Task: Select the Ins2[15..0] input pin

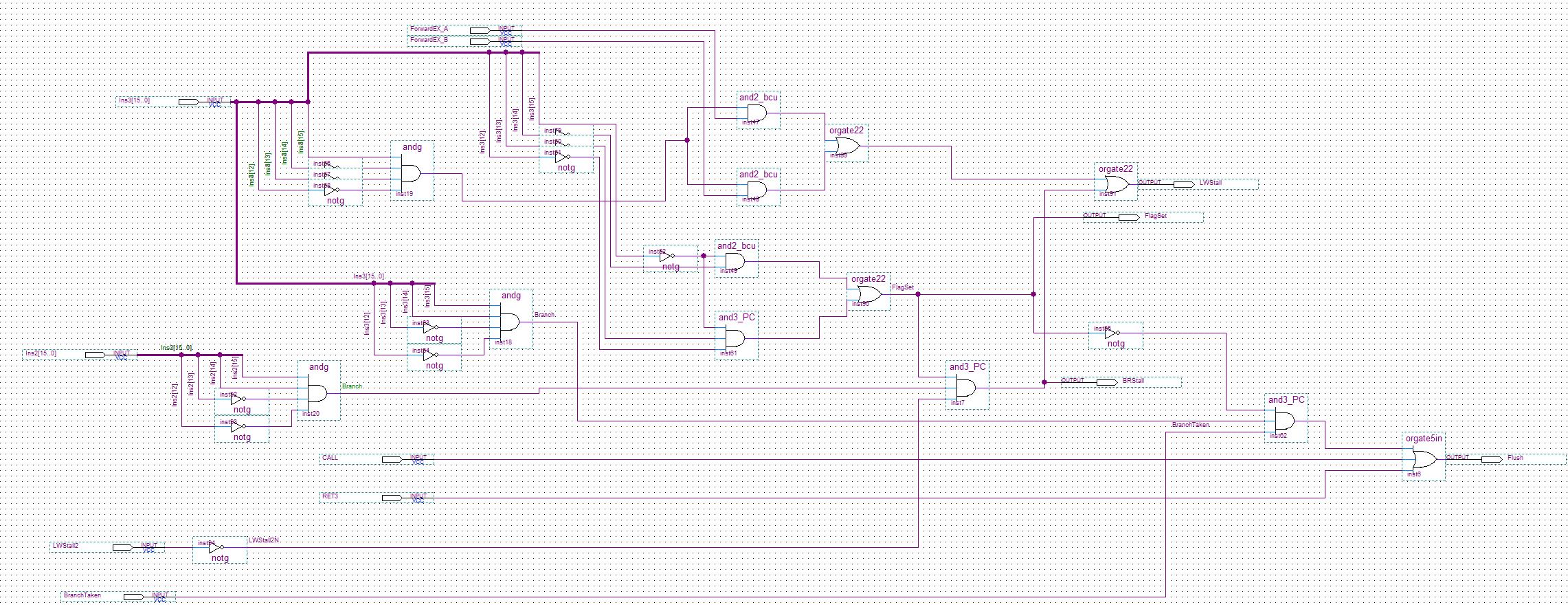Action: pyautogui.click(x=95, y=355)
